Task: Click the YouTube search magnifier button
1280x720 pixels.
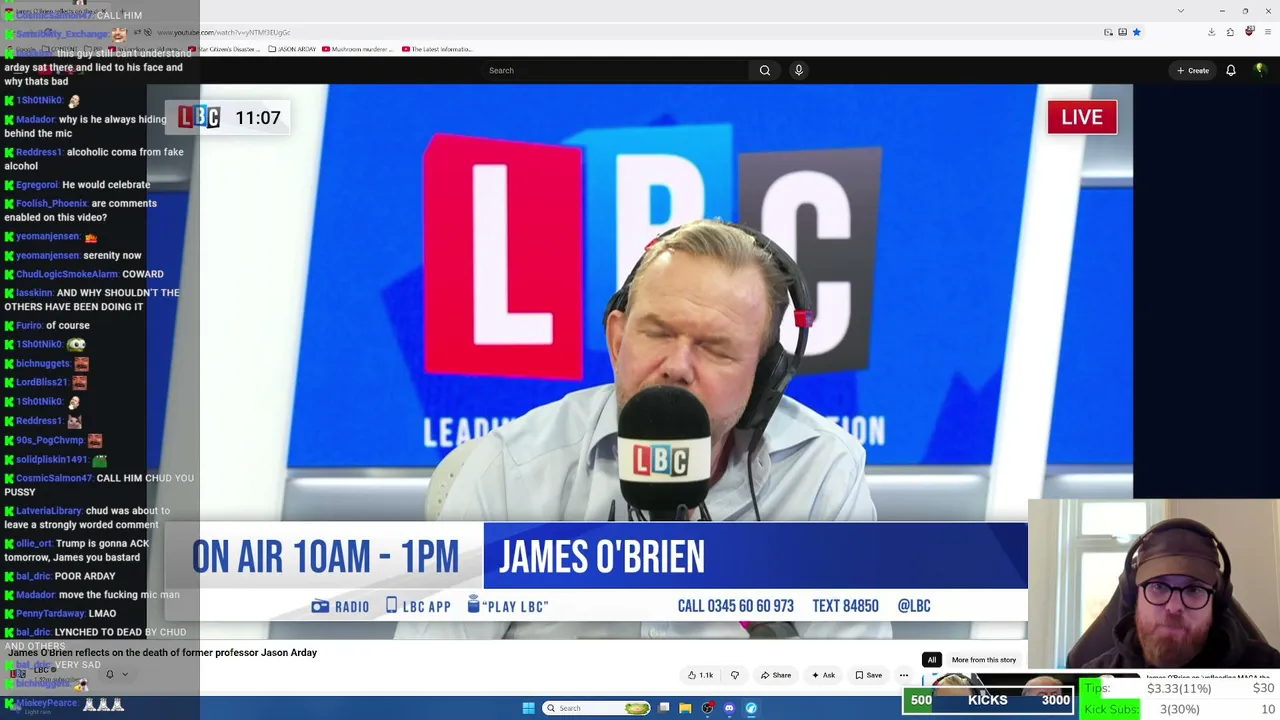Action: point(764,70)
